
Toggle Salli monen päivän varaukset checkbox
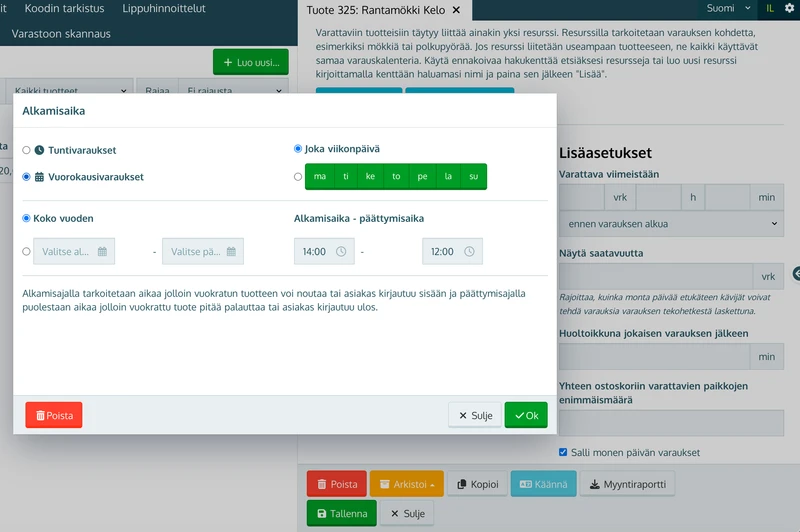[x=563, y=452]
